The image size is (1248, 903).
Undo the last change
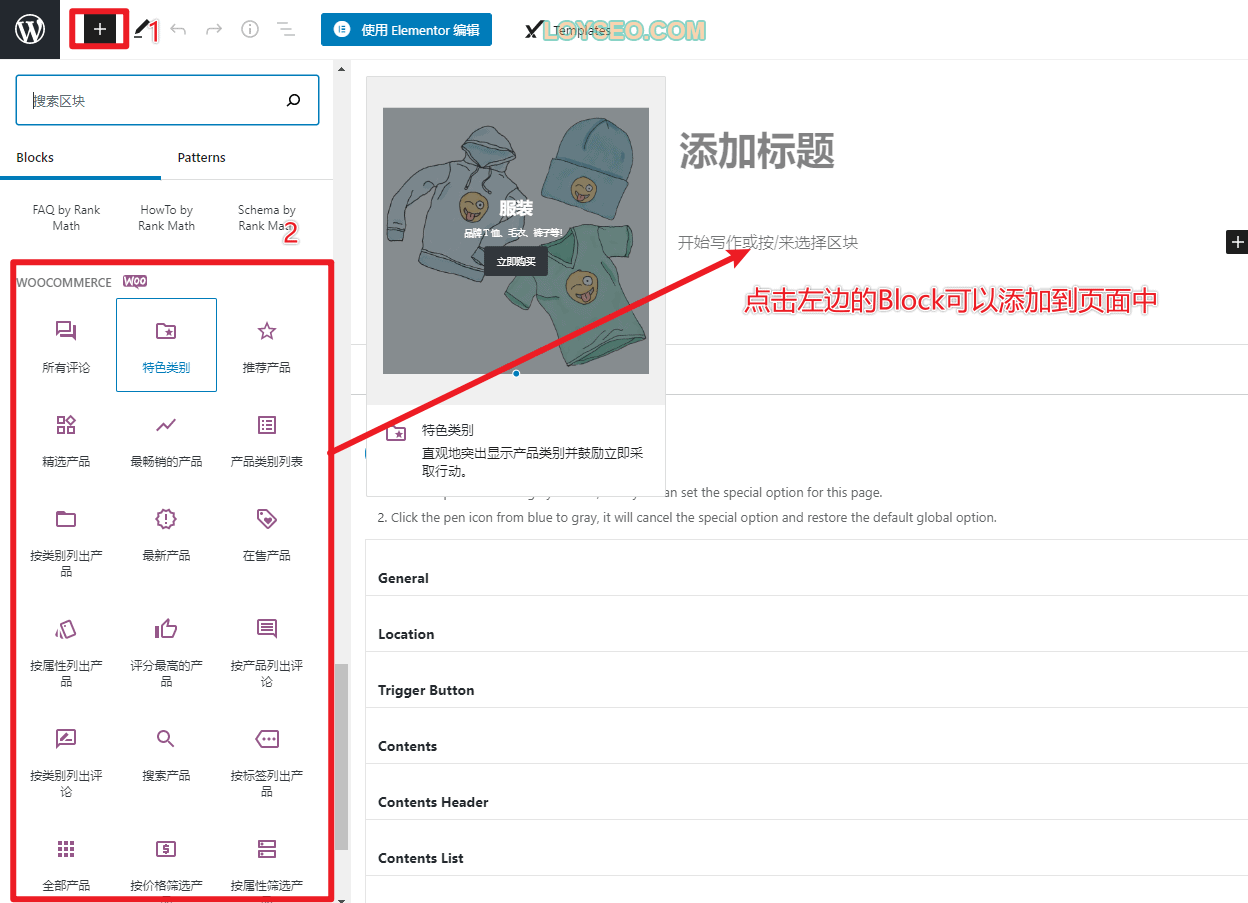click(178, 30)
